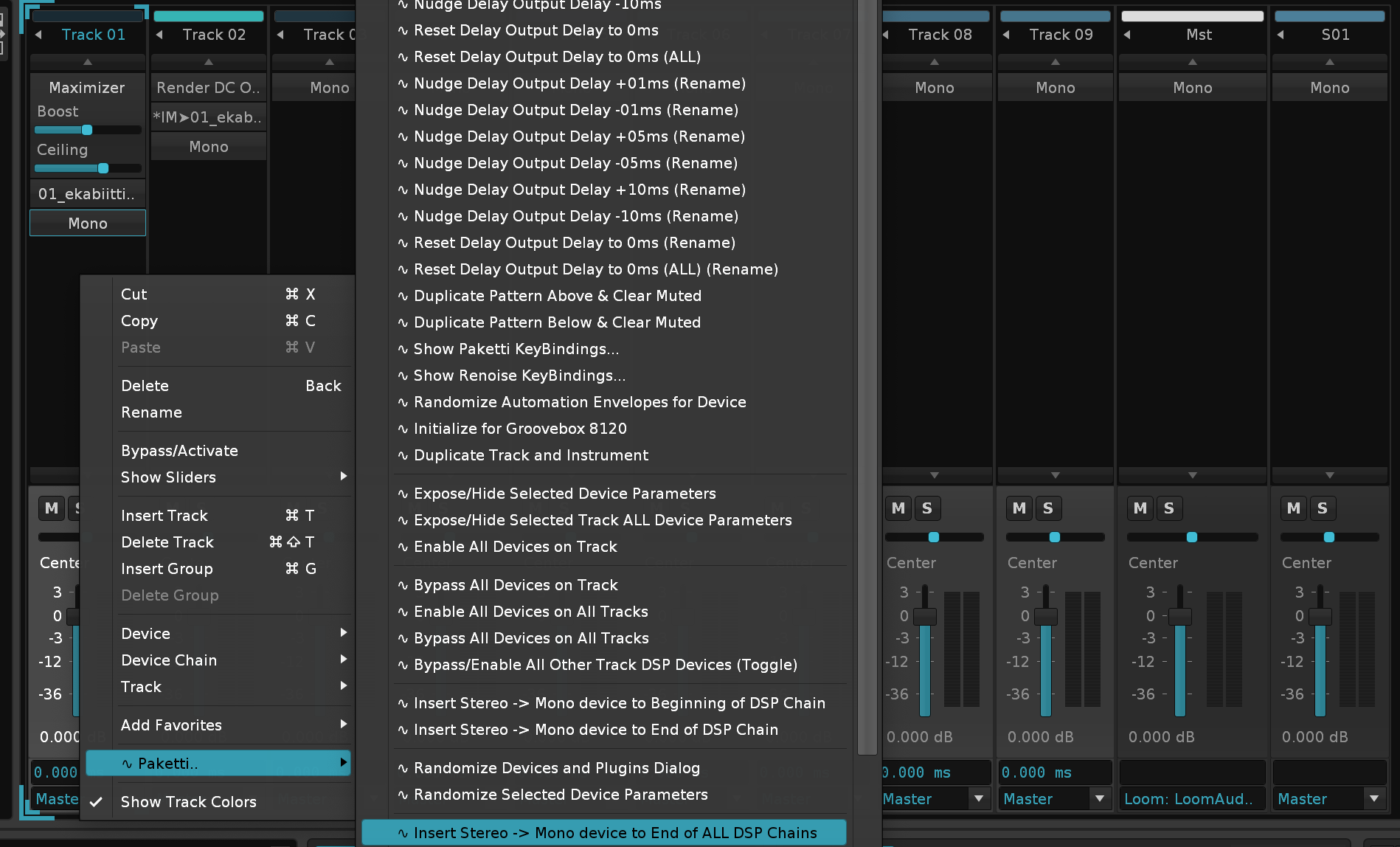Click the collapse arrow on S01 track
The image size is (1400, 847).
1281,35
